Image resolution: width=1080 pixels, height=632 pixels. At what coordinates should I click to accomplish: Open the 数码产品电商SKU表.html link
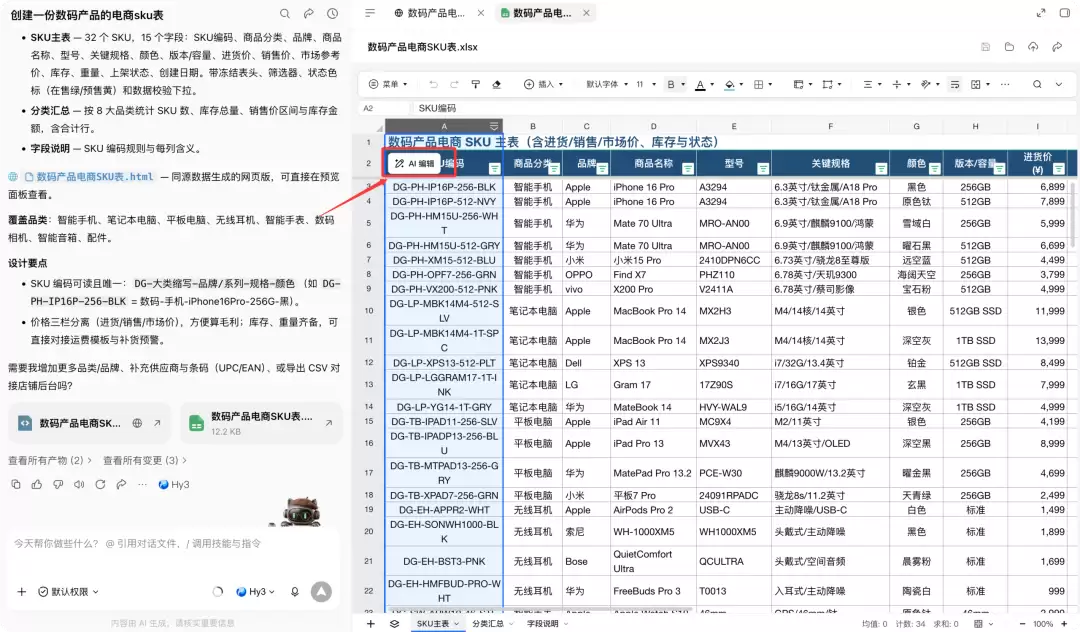[95, 177]
